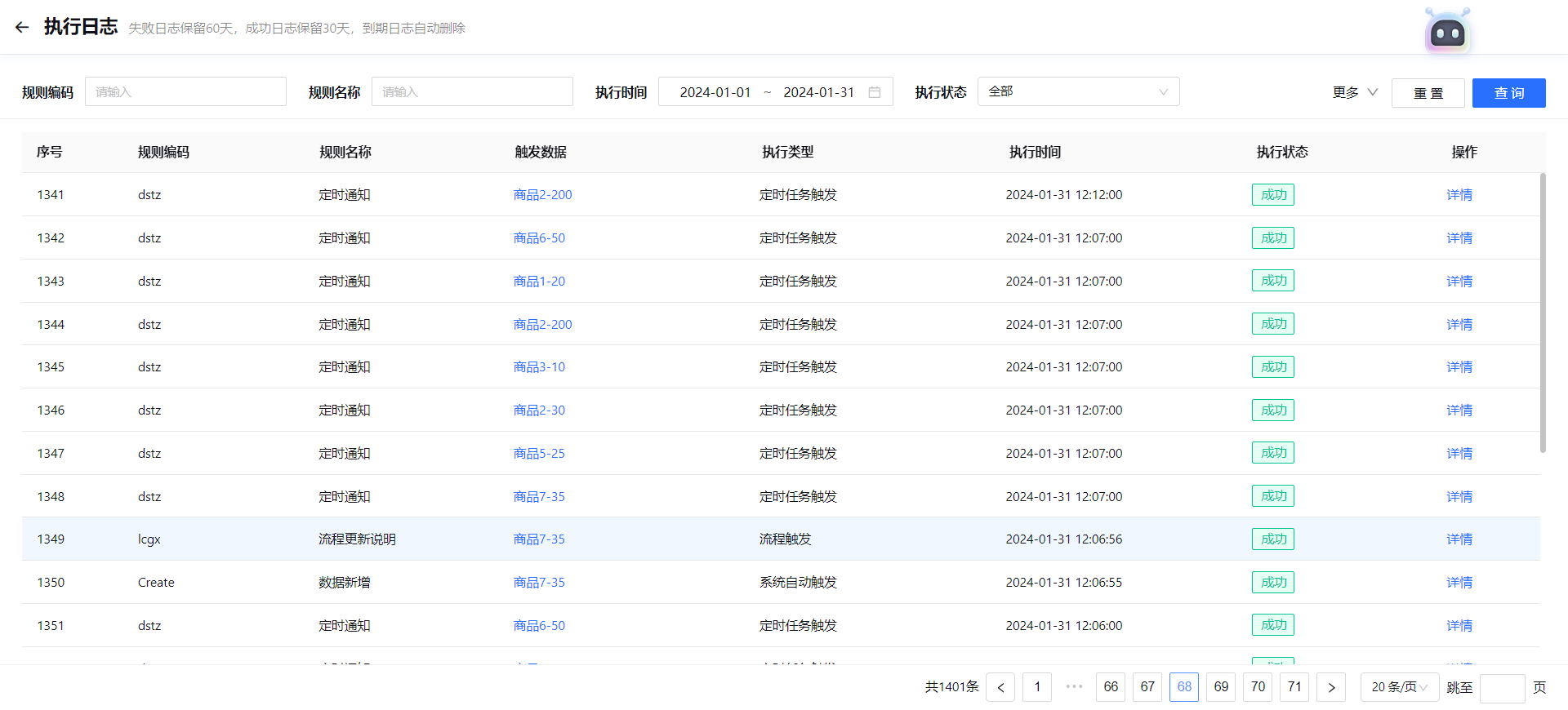Open 详情 for row 1349
Viewport: 1568px width, 710px height.
(x=1459, y=539)
